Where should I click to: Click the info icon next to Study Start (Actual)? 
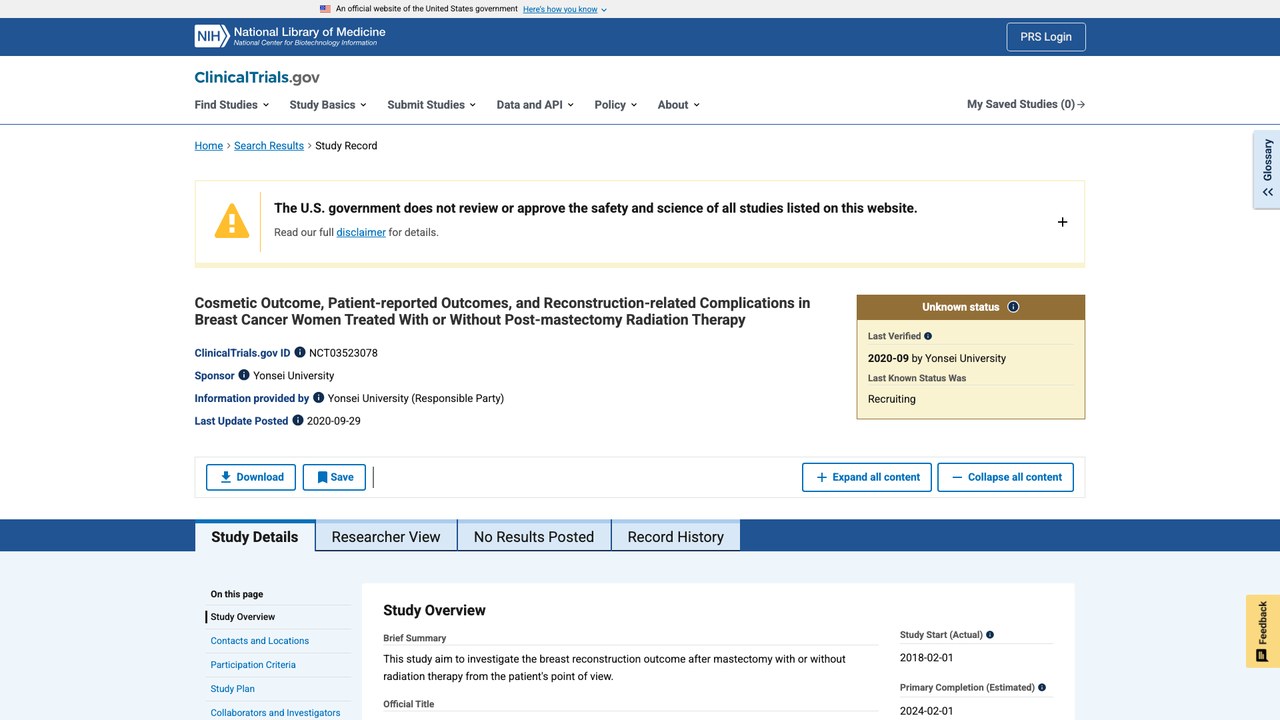coord(990,635)
